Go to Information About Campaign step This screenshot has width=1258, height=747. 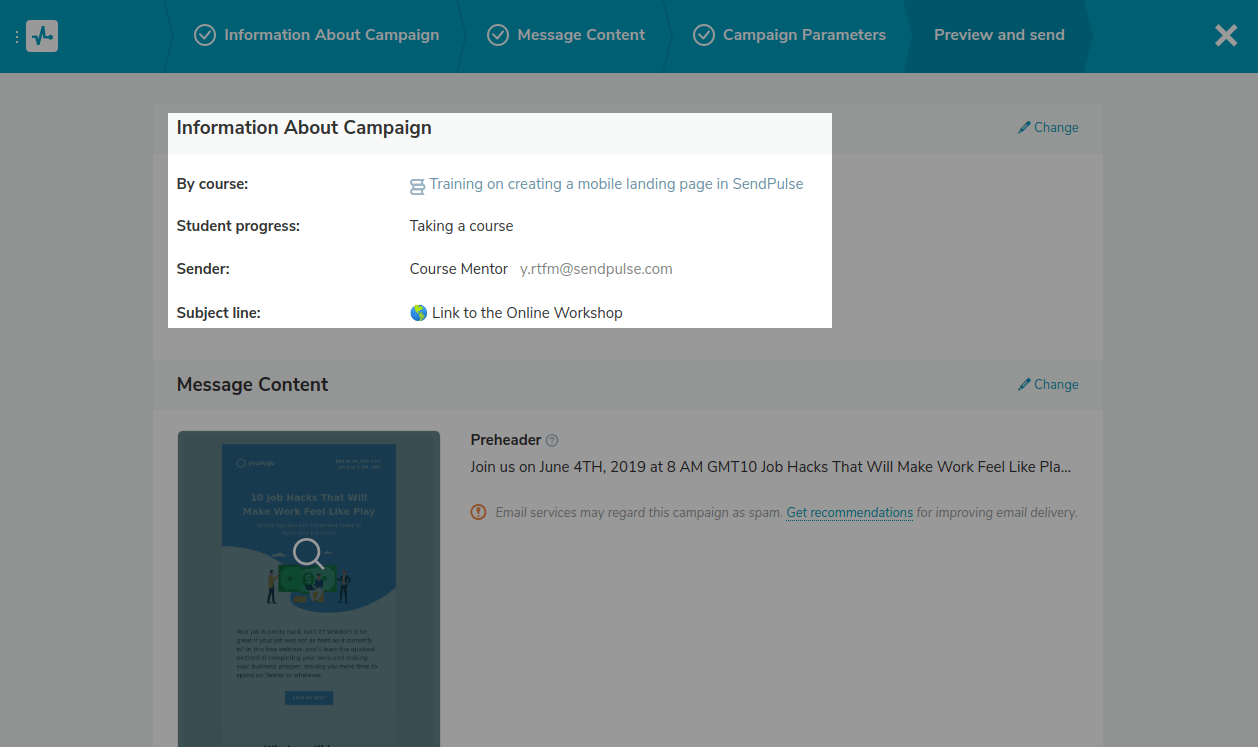[317, 35]
